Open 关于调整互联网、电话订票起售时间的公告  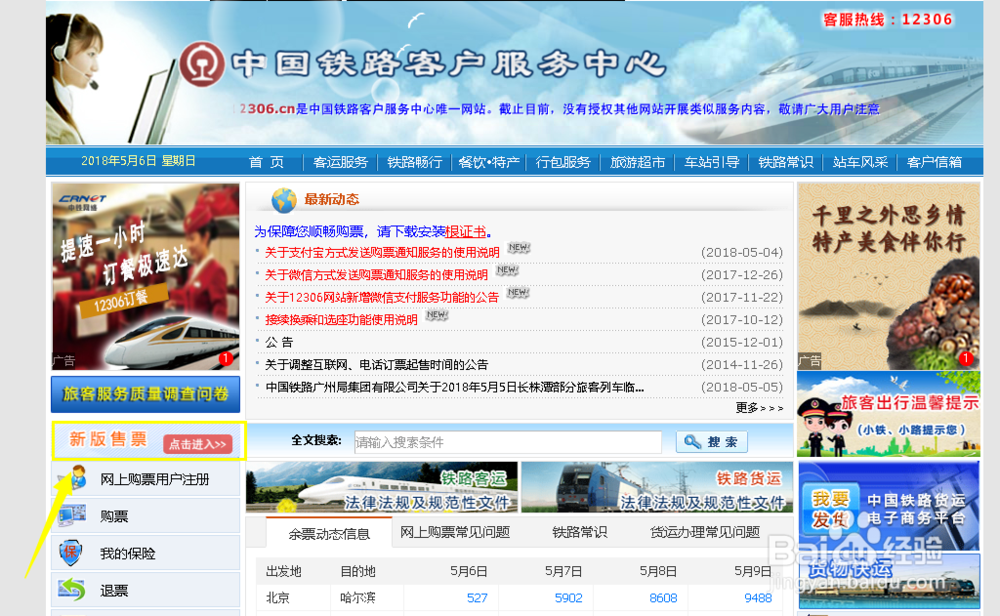click(x=376, y=365)
